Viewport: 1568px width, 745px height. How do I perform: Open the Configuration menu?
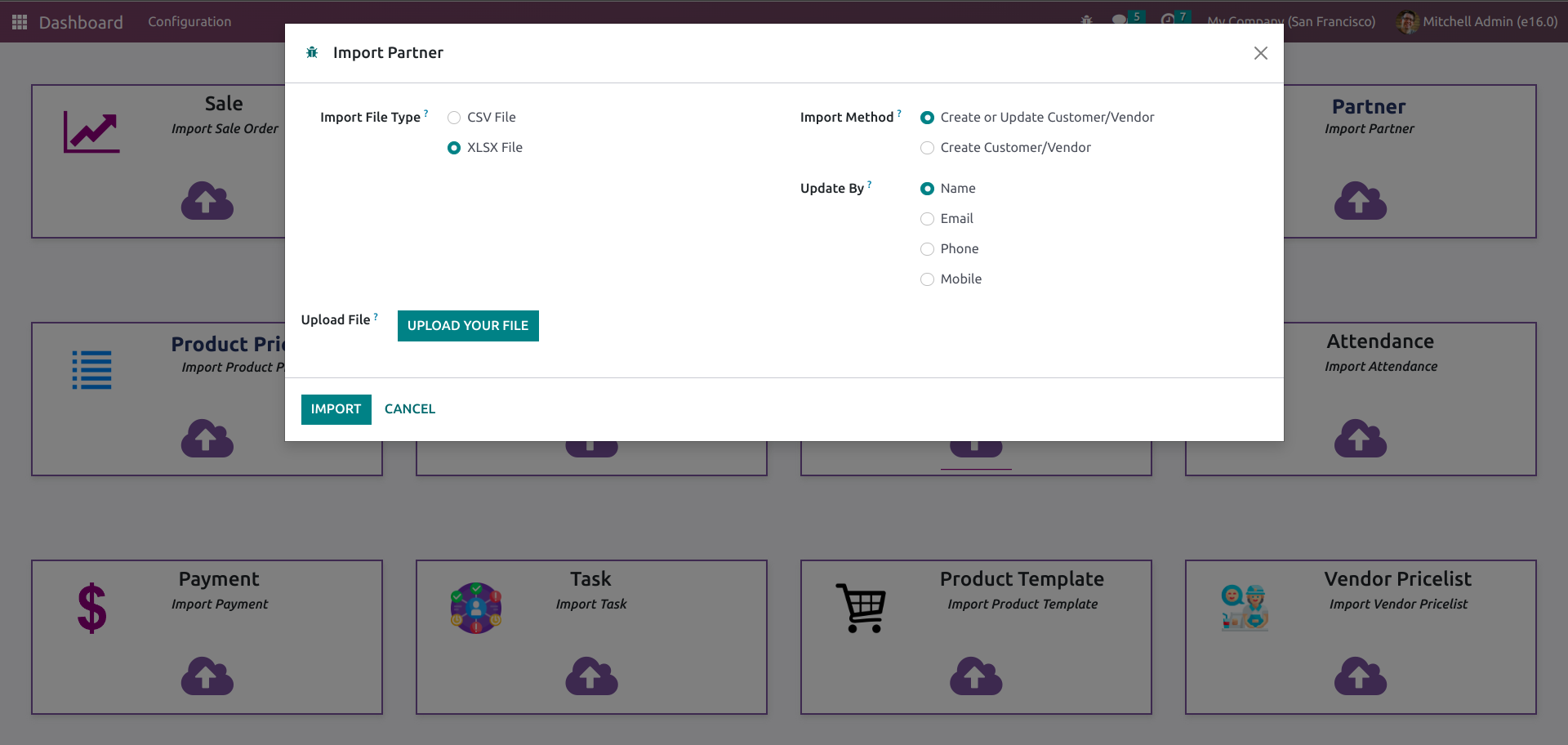189,22
